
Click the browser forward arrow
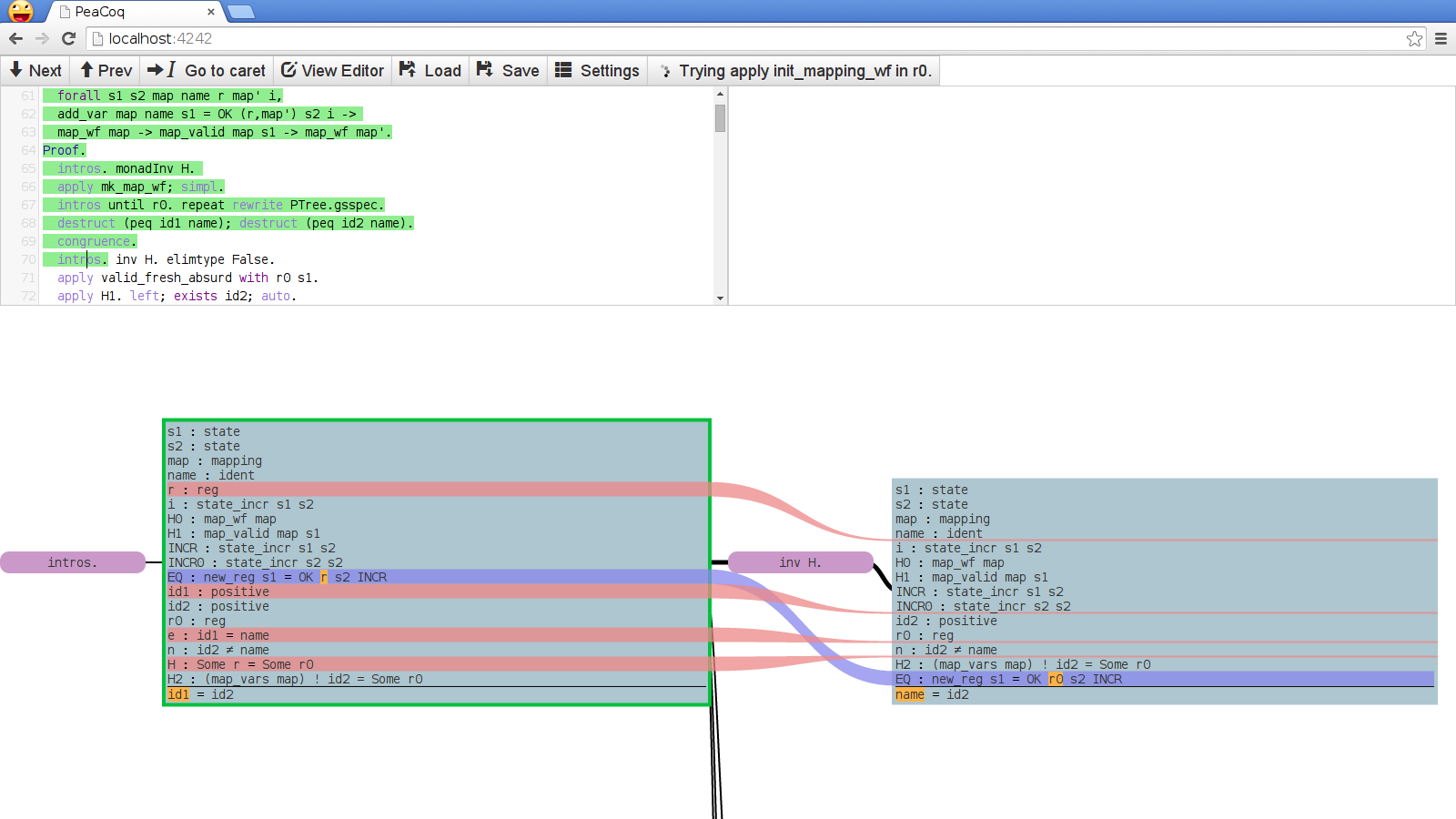[42, 38]
